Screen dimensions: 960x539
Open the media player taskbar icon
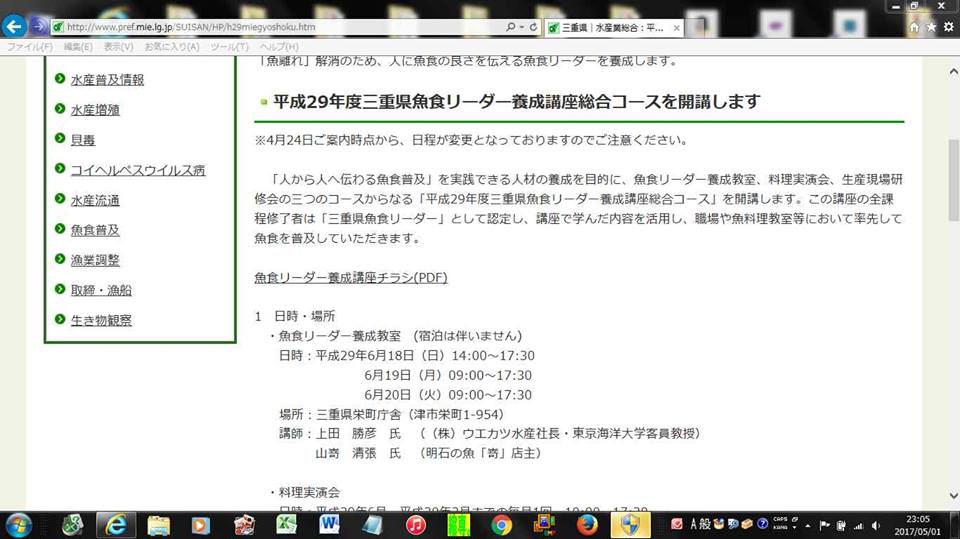pos(201,525)
